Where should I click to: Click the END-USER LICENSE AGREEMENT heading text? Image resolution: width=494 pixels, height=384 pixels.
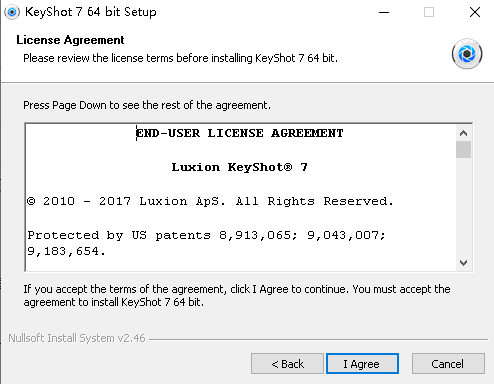[x=239, y=133]
